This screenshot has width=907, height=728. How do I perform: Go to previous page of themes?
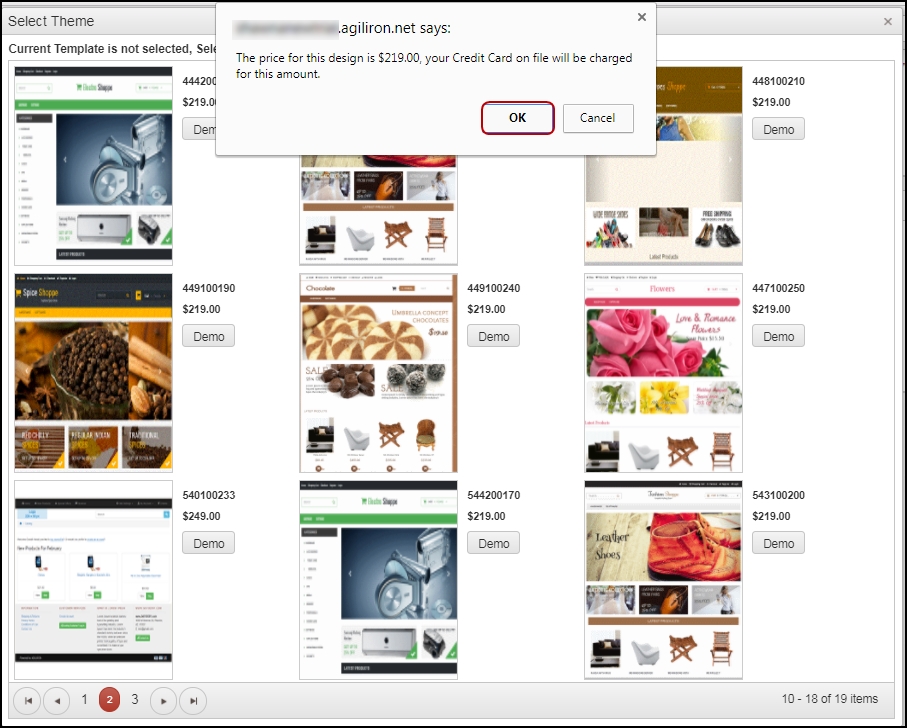(x=57, y=700)
